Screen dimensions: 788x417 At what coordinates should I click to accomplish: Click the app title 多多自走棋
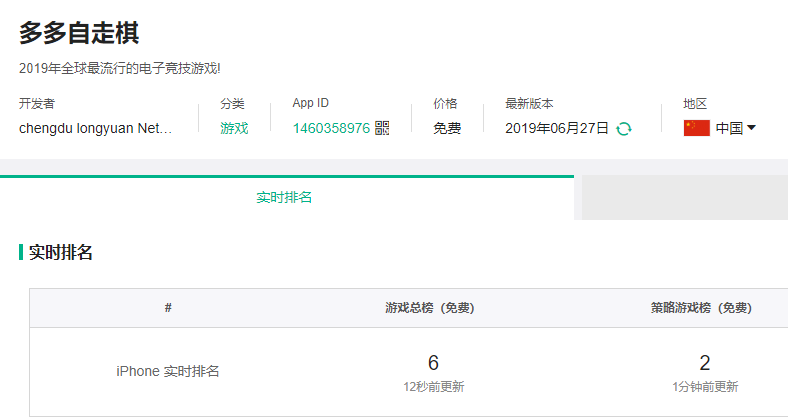click(79, 33)
